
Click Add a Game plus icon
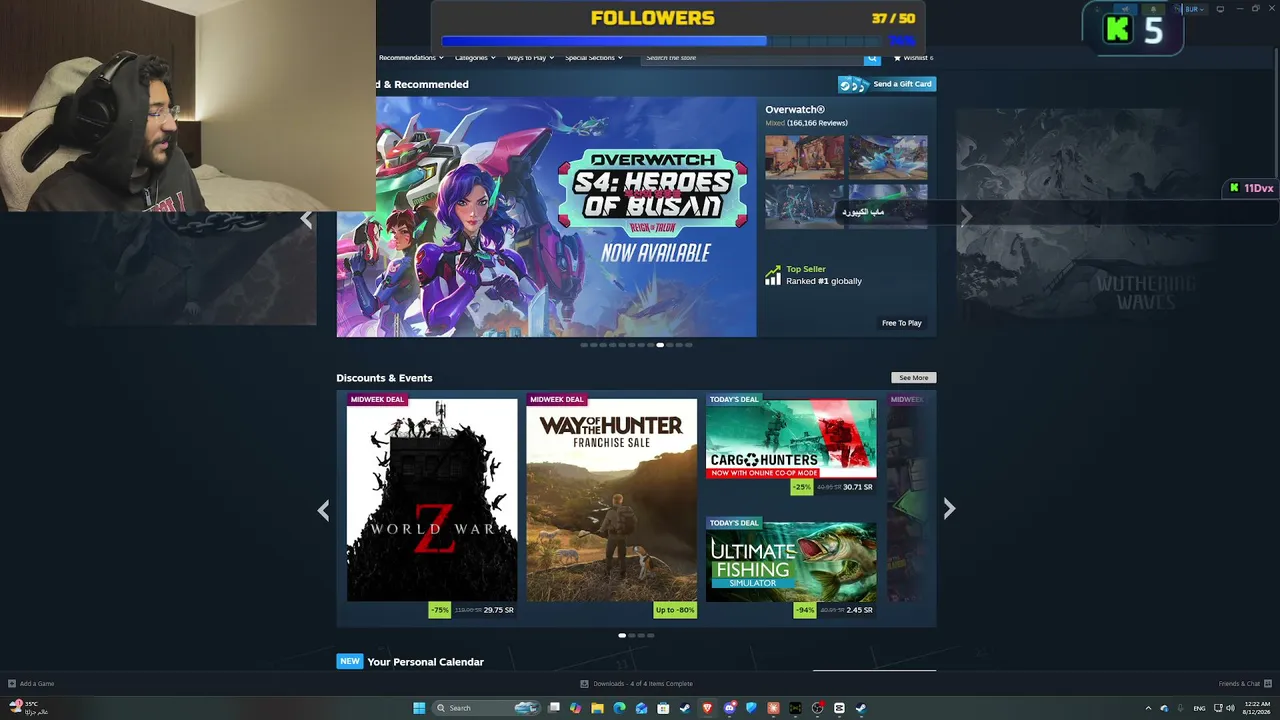[12, 684]
